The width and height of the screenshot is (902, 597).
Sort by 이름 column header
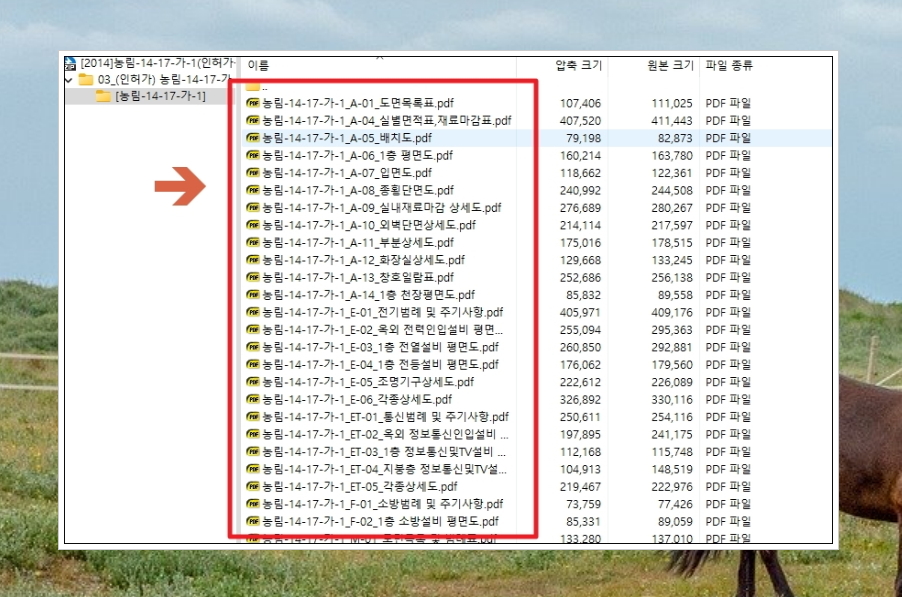(258, 66)
